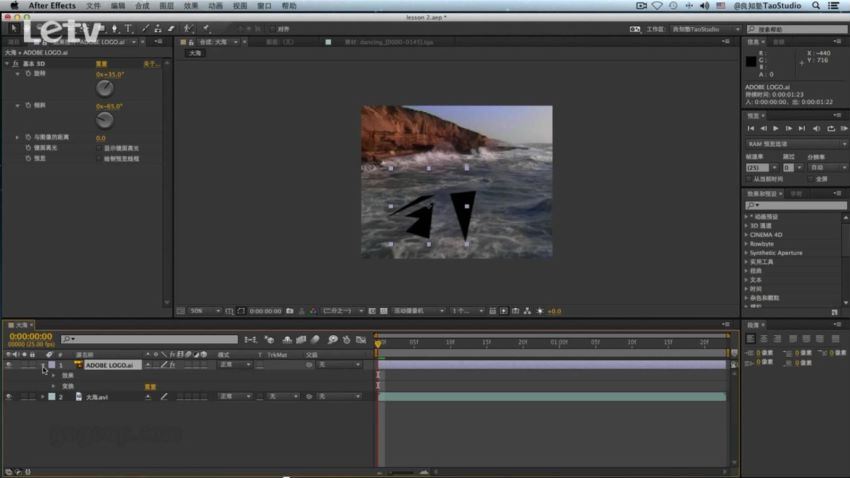This screenshot has width=850, height=478.
Task: Open the RAM 预览选项 dropdown
Action: tap(796, 144)
